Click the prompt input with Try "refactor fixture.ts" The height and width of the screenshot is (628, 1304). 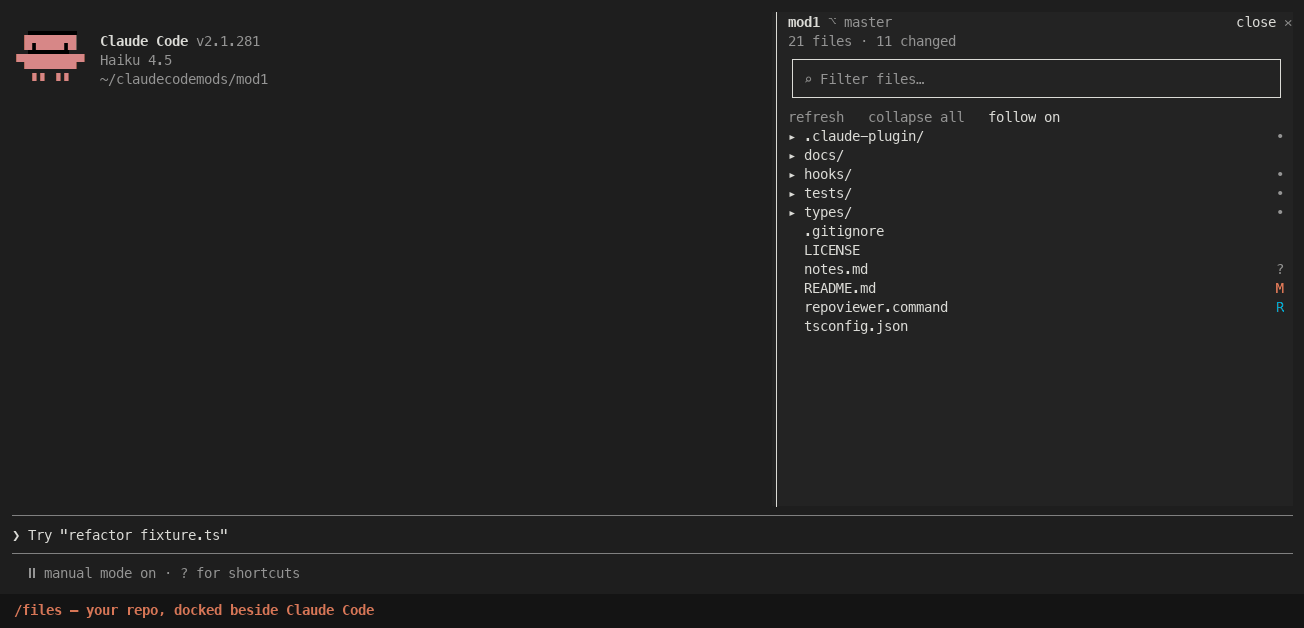652,535
